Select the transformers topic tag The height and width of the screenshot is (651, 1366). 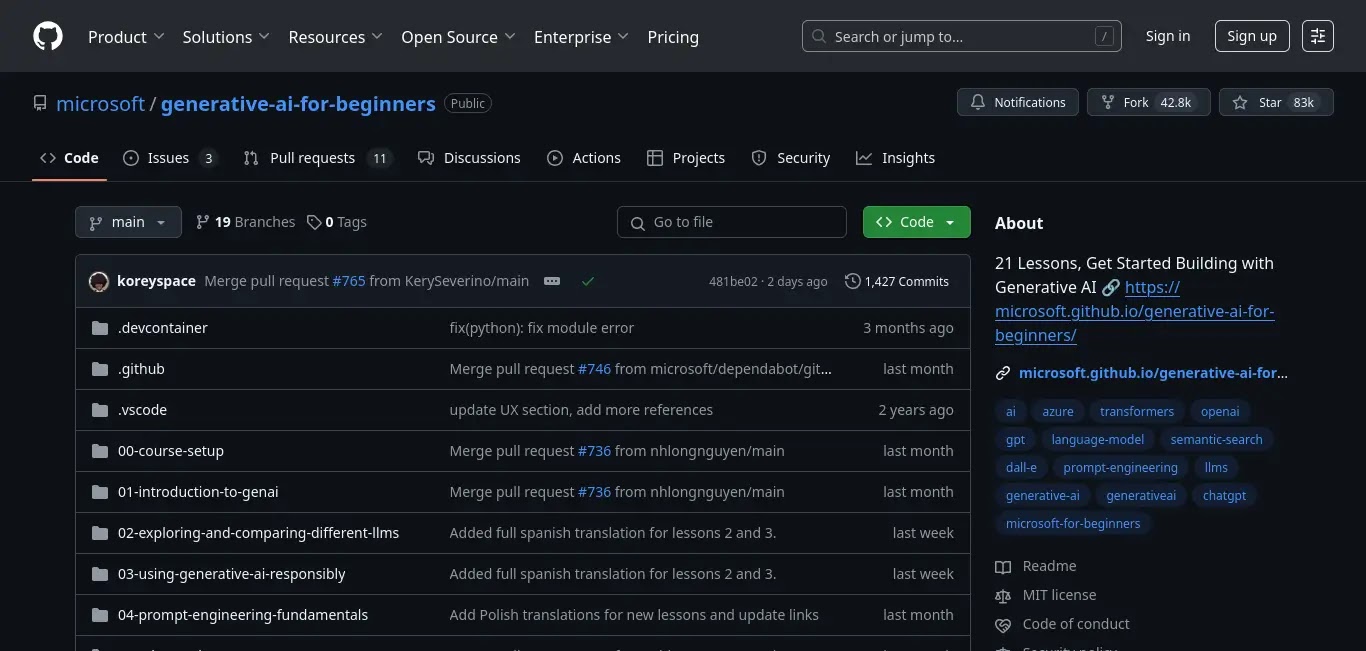1137,411
